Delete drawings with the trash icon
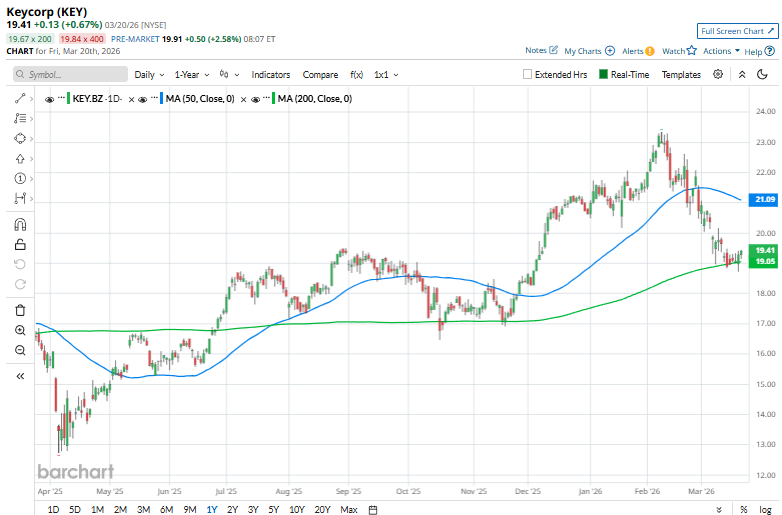This screenshot has height=515, width=782. pos(19,310)
